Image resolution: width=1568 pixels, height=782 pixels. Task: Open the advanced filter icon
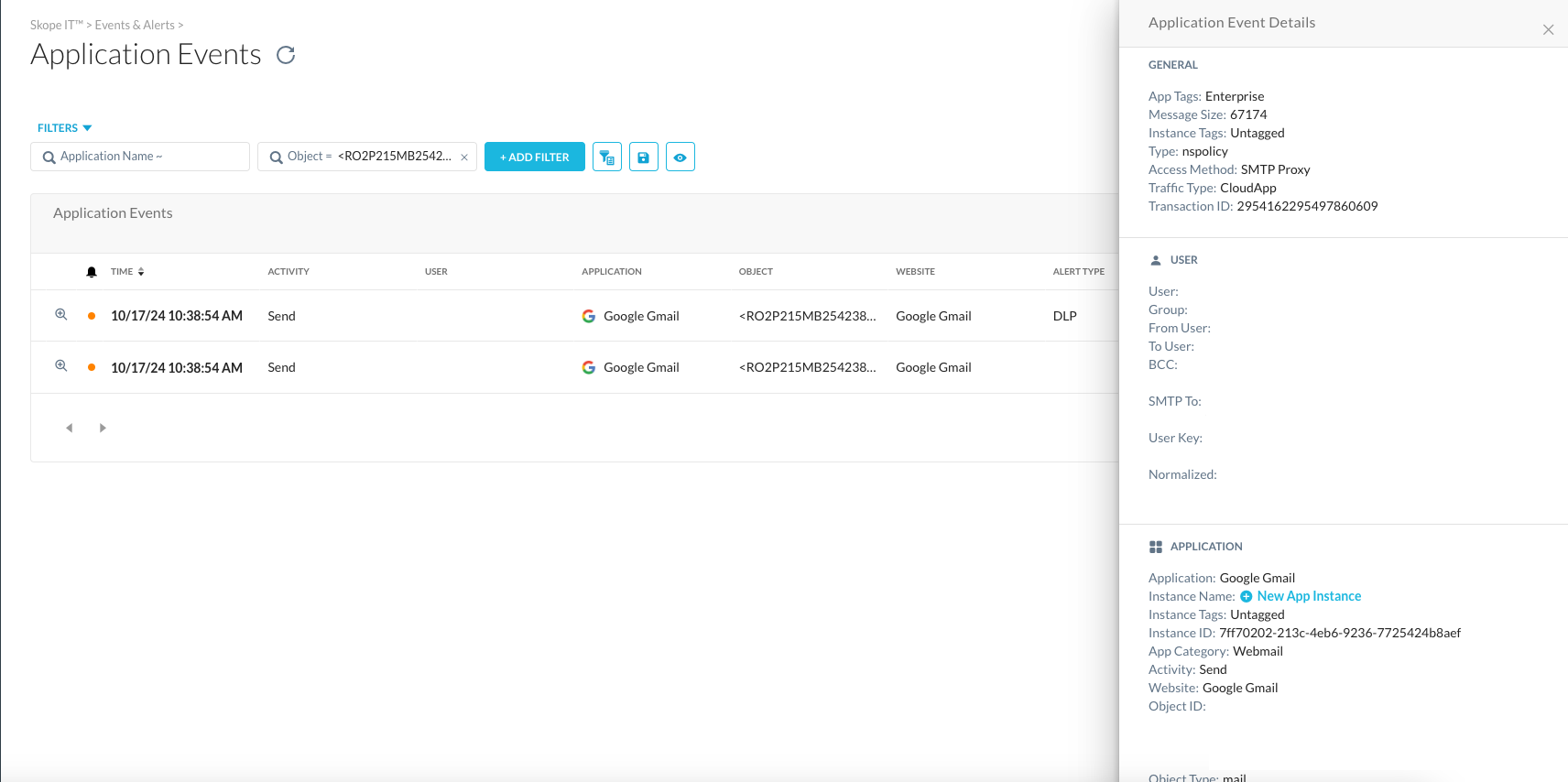pos(607,157)
